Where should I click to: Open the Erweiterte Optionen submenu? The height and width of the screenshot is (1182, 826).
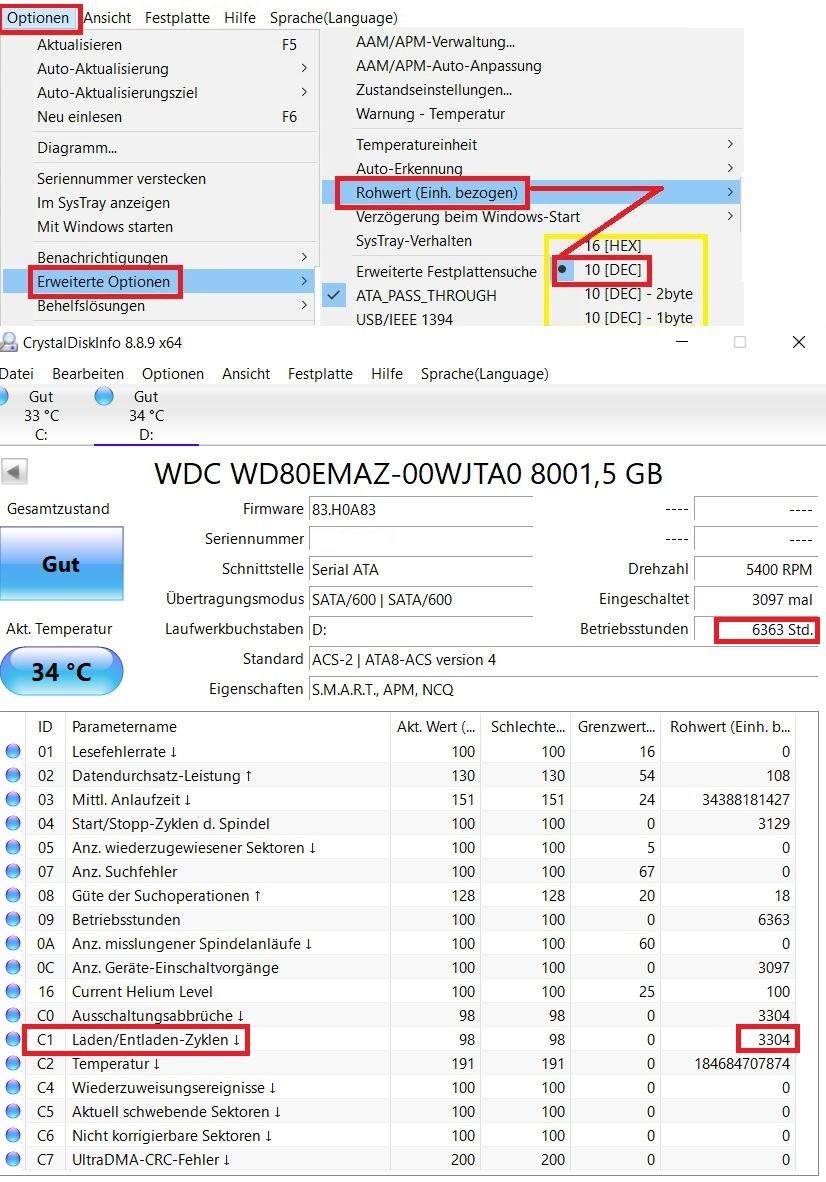[x=159, y=281]
